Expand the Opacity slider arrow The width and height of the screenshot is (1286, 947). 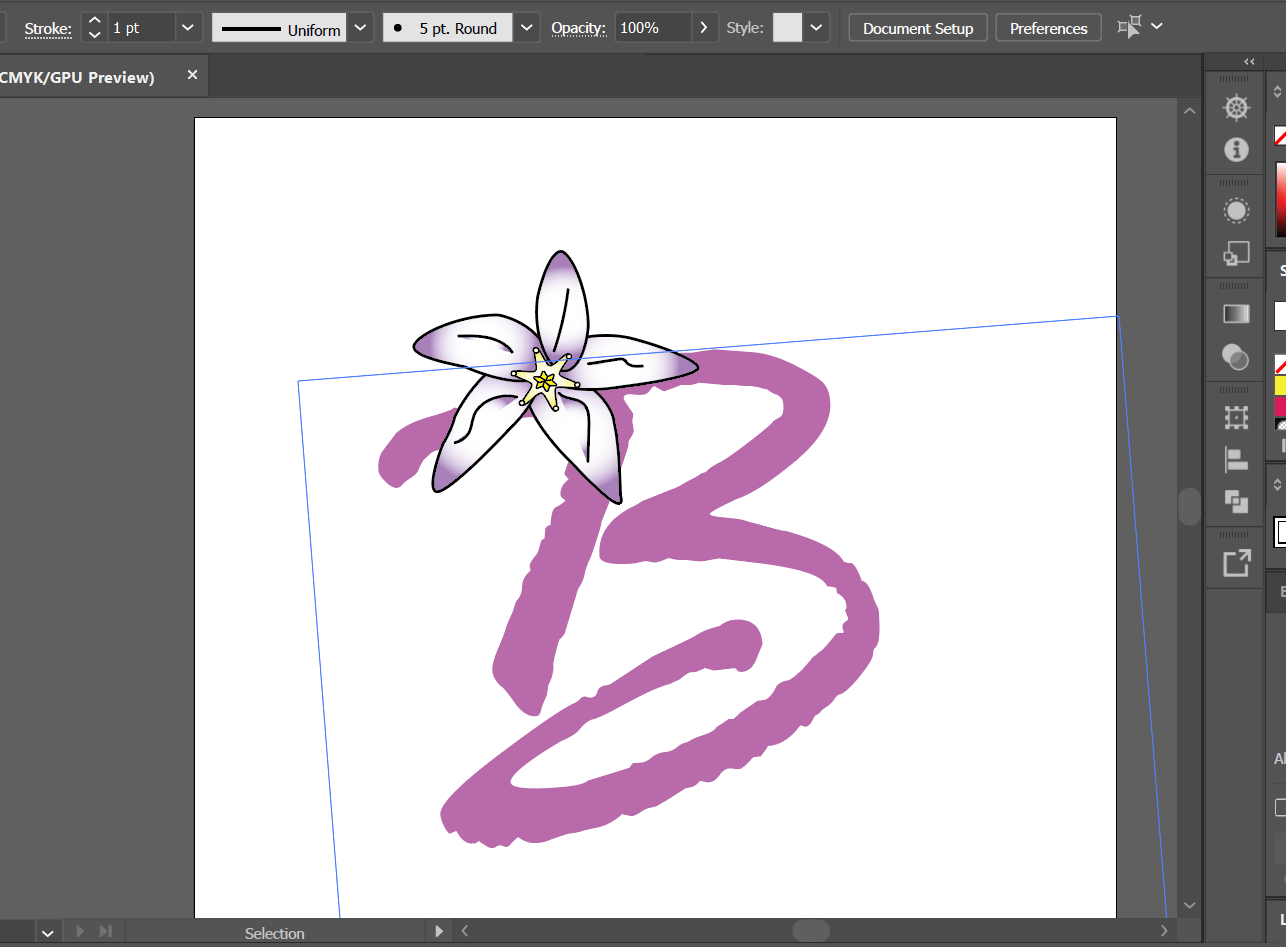coord(704,28)
